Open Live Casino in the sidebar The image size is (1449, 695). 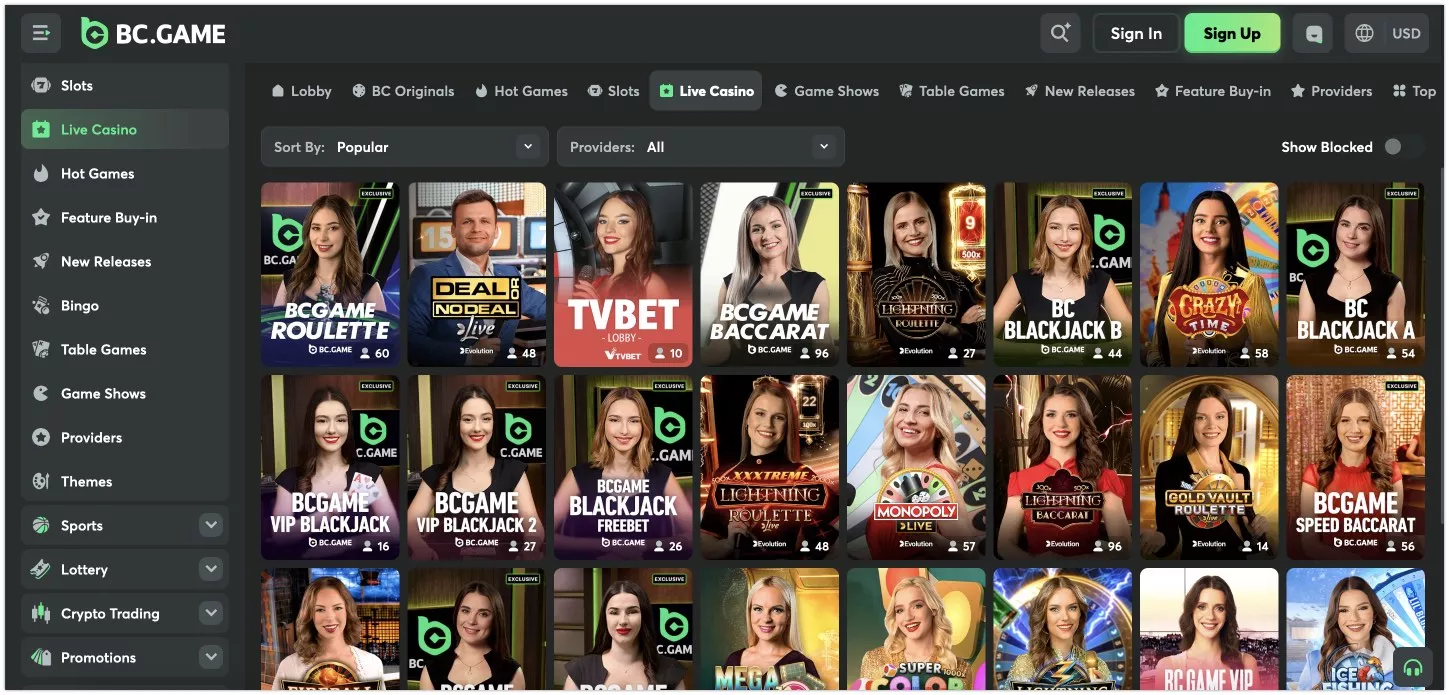pyautogui.click(x=125, y=129)
